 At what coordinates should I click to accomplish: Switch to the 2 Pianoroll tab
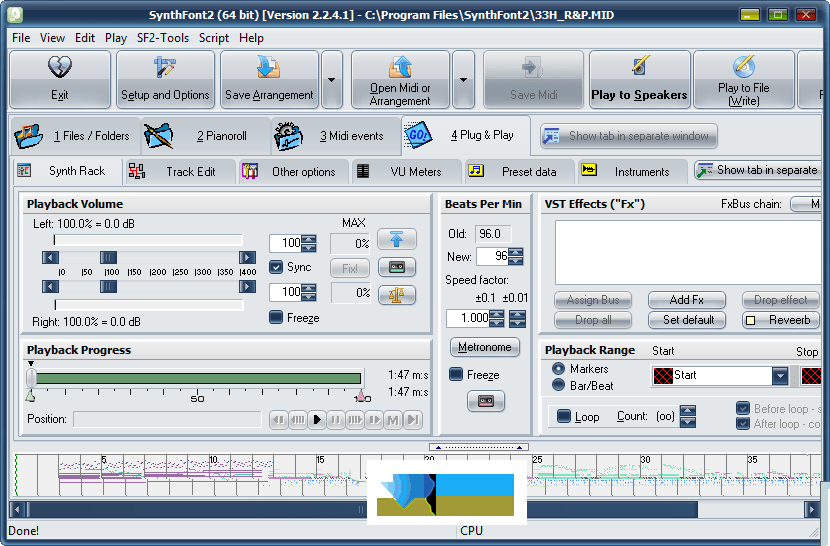(206, 136)
